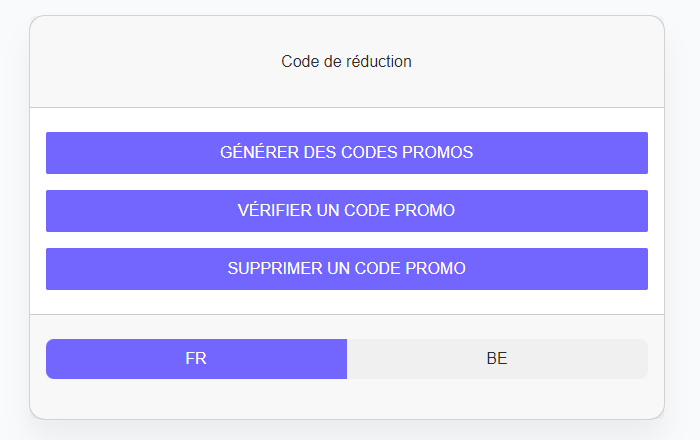Click the SUPPRIMER UN CODE PROMO button
Viewport: 700px width, 440px height.
[x=346, y=269]
